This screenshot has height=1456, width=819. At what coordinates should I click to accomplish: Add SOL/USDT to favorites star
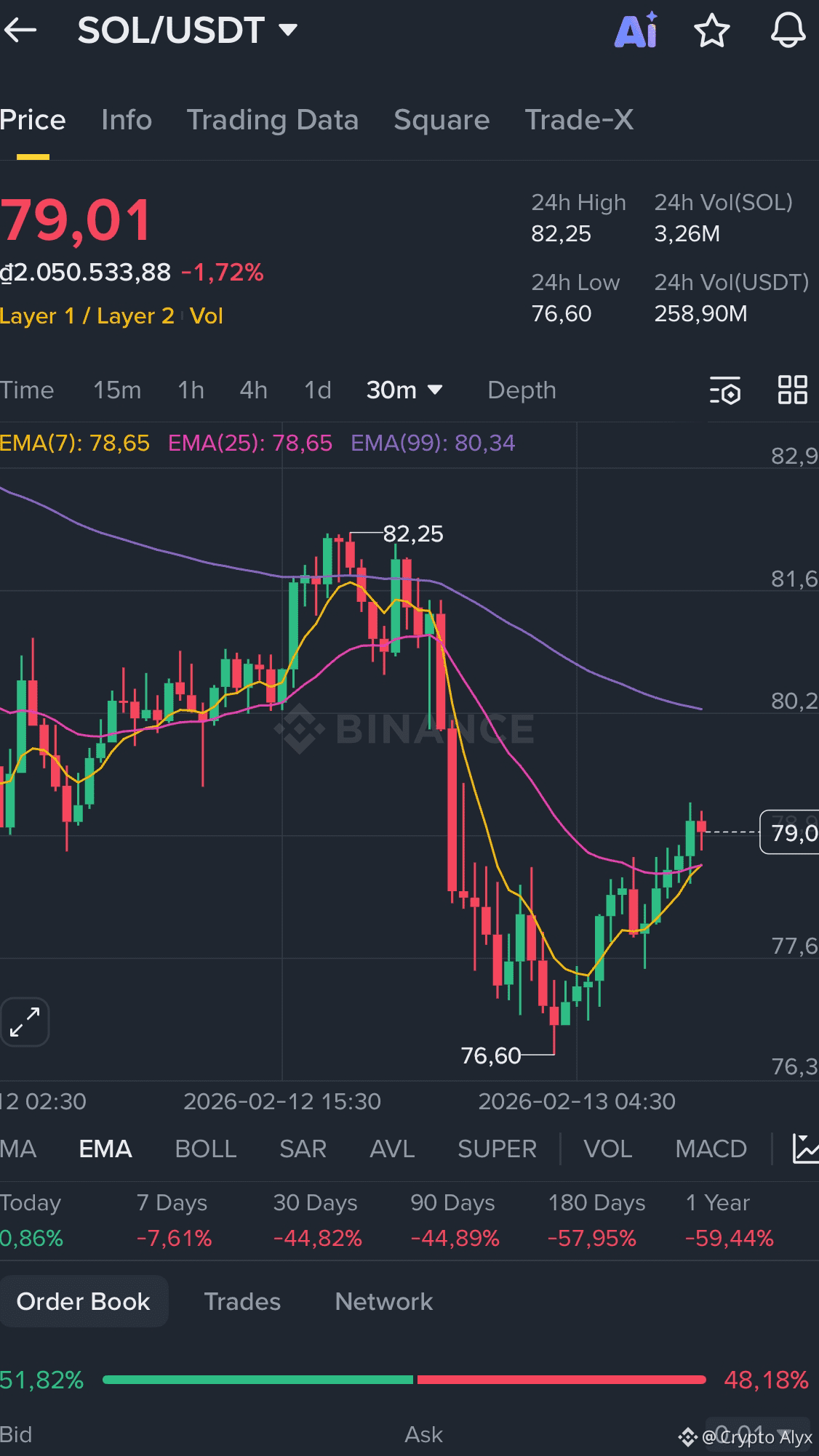(711, 31)
